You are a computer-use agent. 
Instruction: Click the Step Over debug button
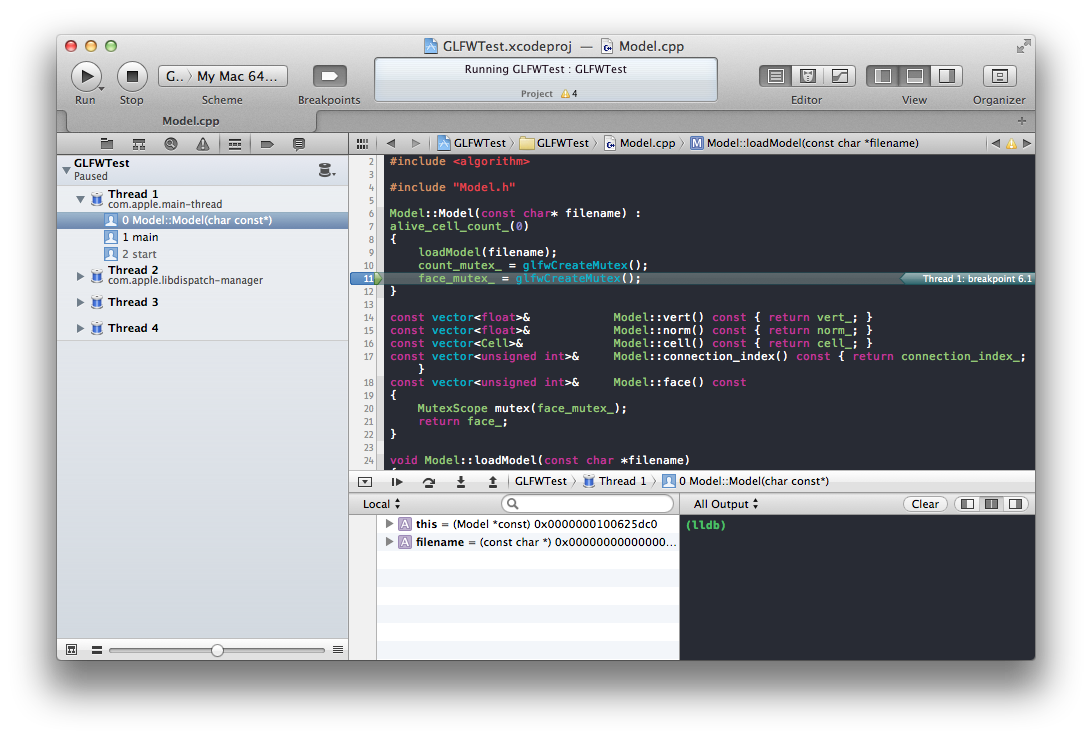coord(429,482)
